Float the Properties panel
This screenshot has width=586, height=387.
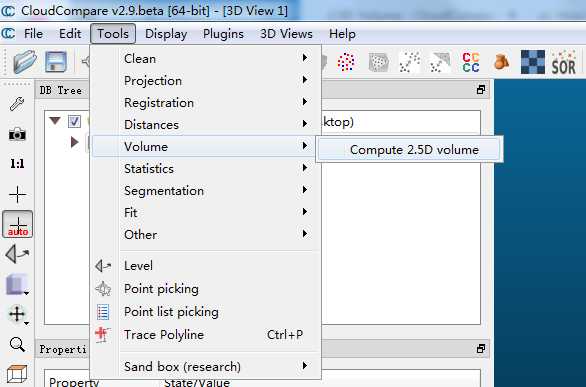pos(481,349)
